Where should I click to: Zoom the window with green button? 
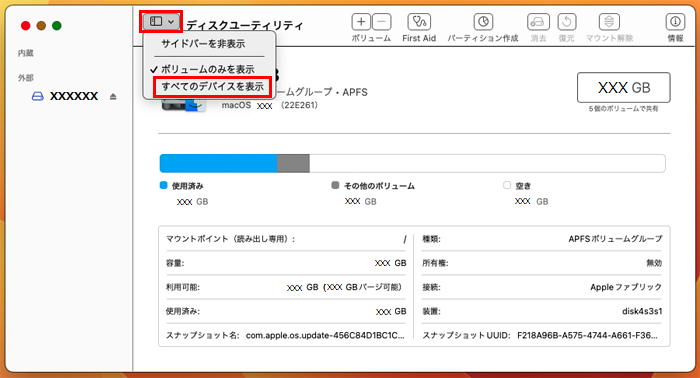click(x=57, y=26)
